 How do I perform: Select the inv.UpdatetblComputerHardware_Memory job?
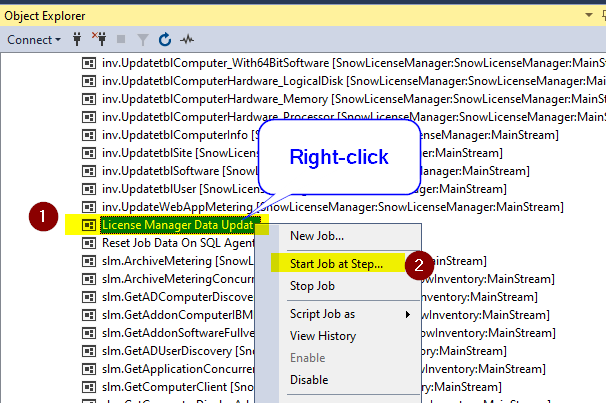pos(354,99)
